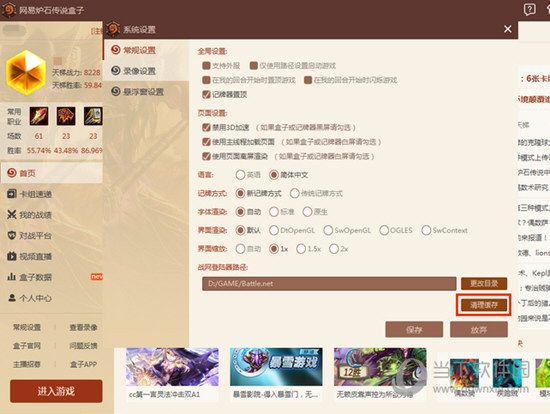The width and height of the screenshot is (550, 414).
Task: Set 界面缩放 to 自动
Action: point(240,249)
